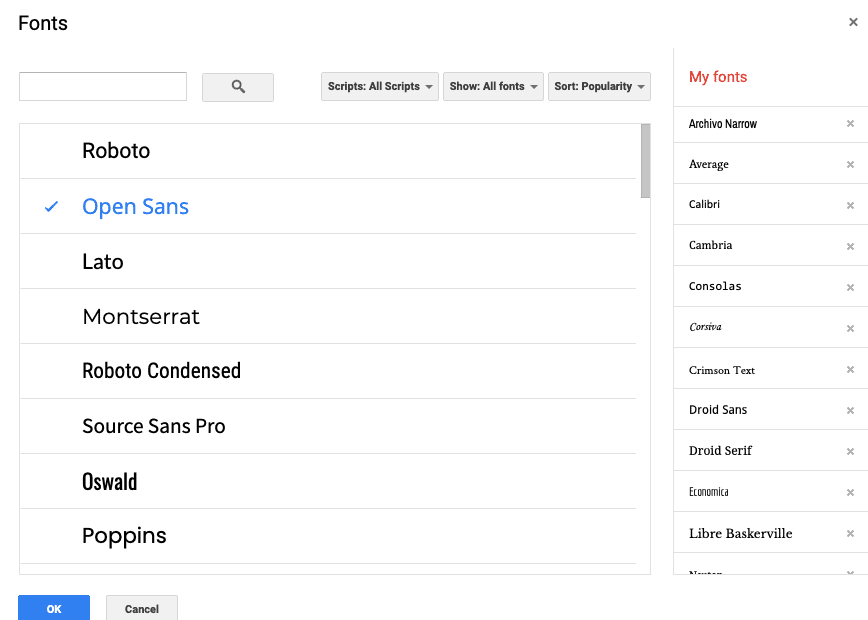The width and height of the screenshot is (868, 620).
Task: Click the Cancel button
Action: (x=142, y=608)
